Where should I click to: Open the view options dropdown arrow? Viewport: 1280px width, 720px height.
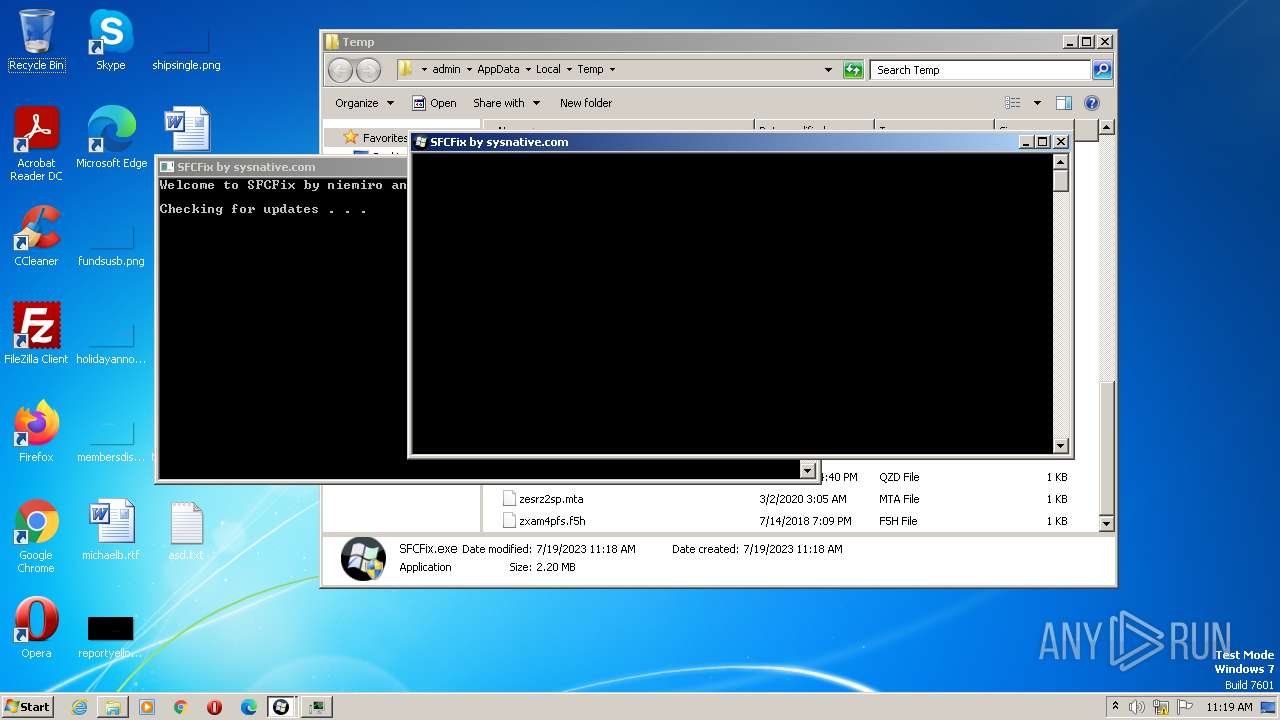tap(1037, 103)
